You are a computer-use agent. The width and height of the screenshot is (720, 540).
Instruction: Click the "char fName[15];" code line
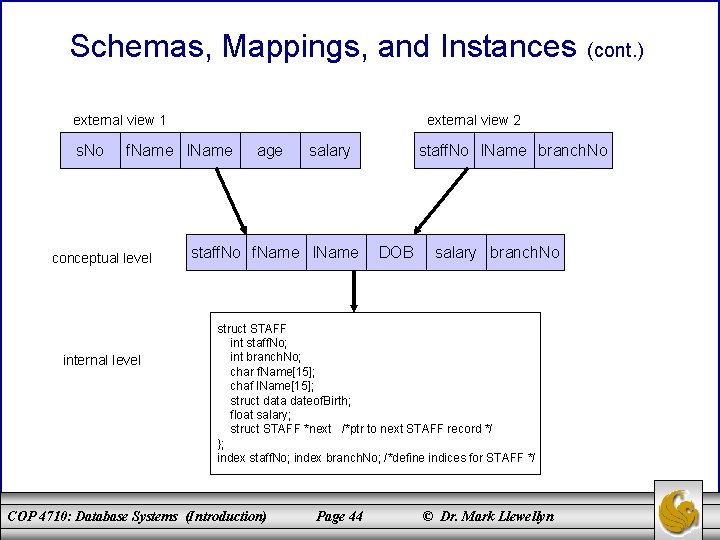(x=273, y=371)
